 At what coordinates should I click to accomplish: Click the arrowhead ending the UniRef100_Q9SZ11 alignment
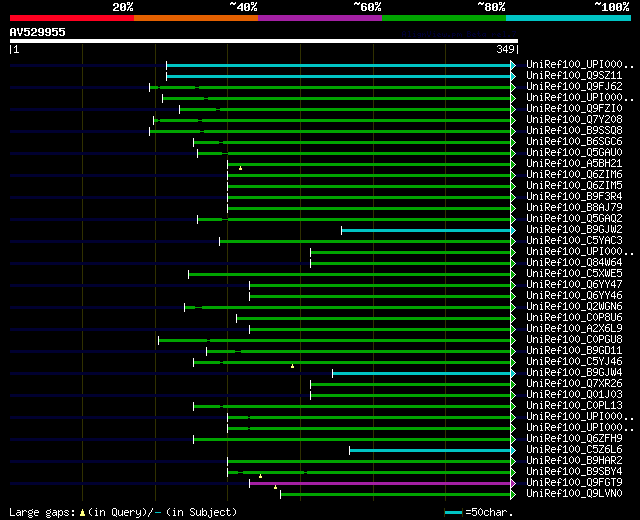pyautogui.click(x=513, y=76)
